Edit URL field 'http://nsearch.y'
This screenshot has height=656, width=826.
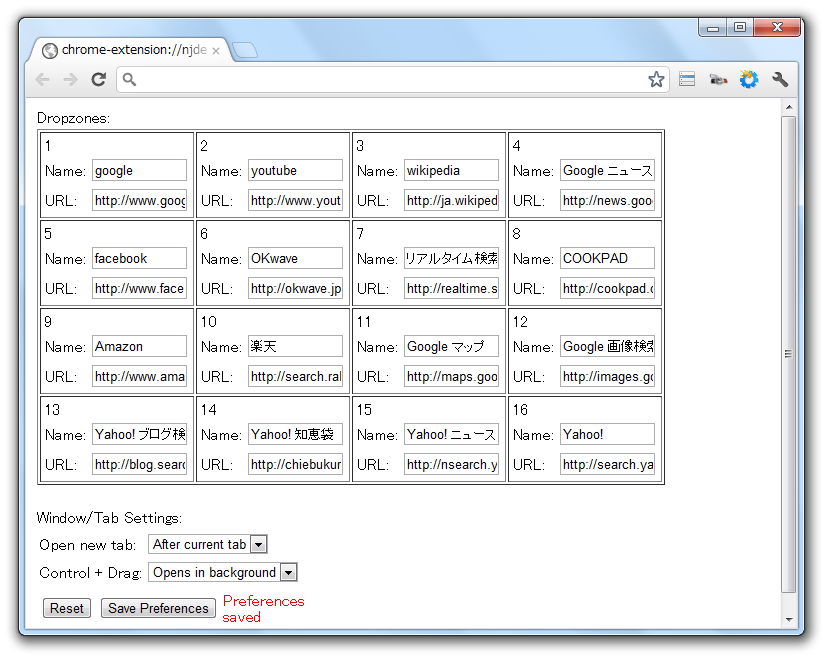[x=451, y=464]
